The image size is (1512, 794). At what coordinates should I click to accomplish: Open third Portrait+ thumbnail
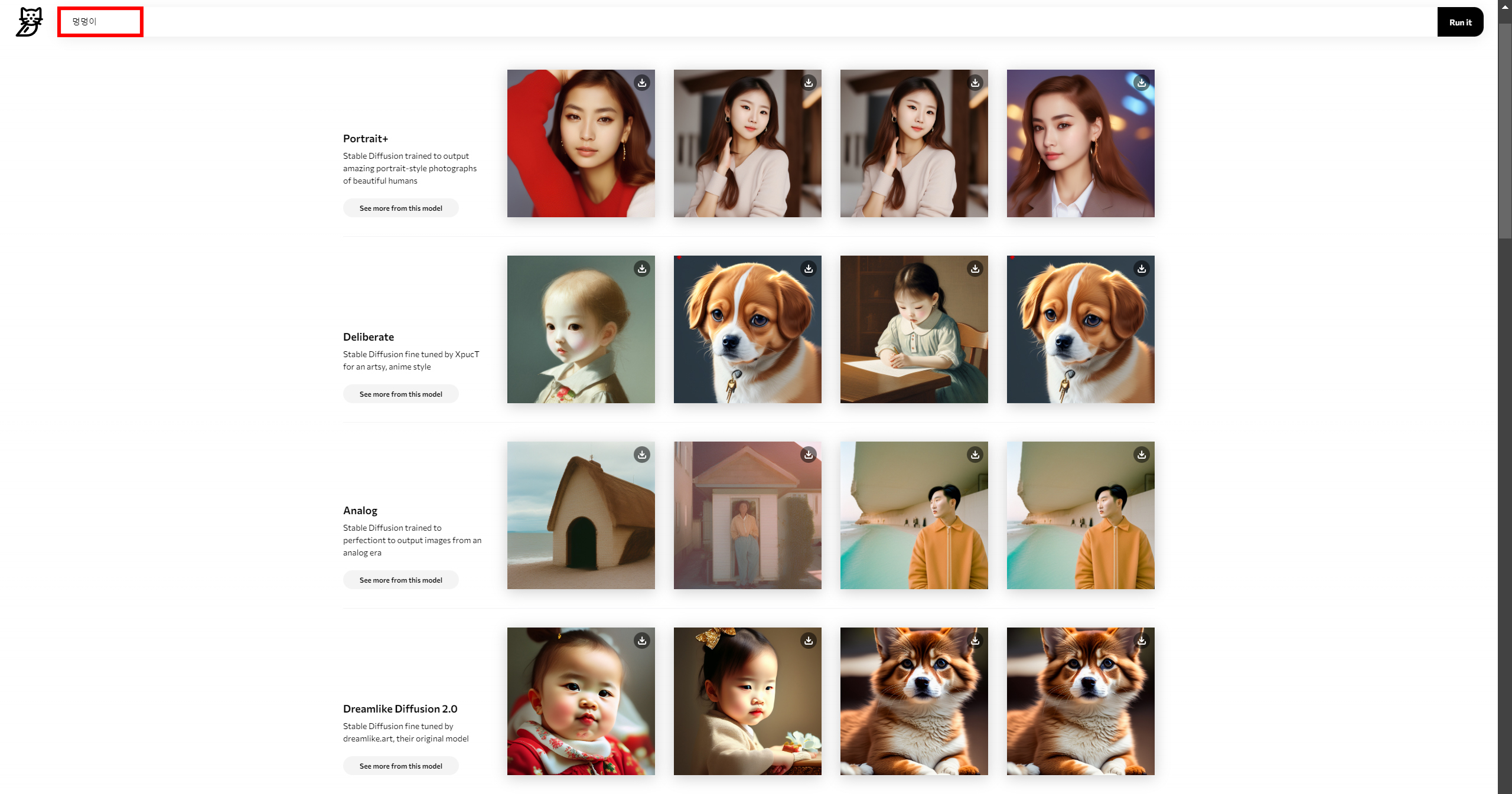pyautogui.click(x=914, y=143)
